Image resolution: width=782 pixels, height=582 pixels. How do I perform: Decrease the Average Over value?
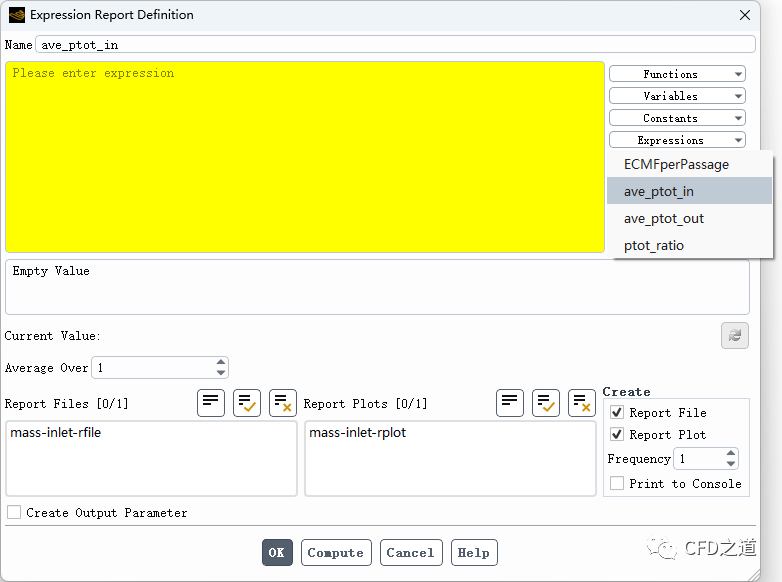[221, 373]
